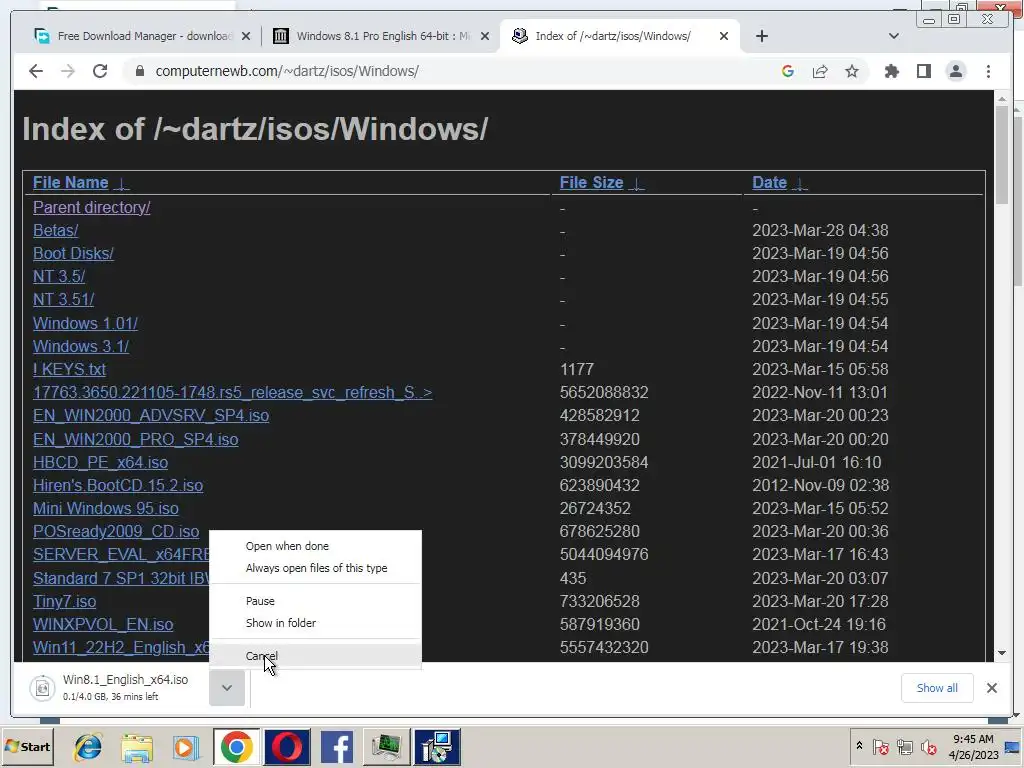Click the scrollbar down arrow
This screenshot has width=1024, height=768.
[x=1001, y=653]
